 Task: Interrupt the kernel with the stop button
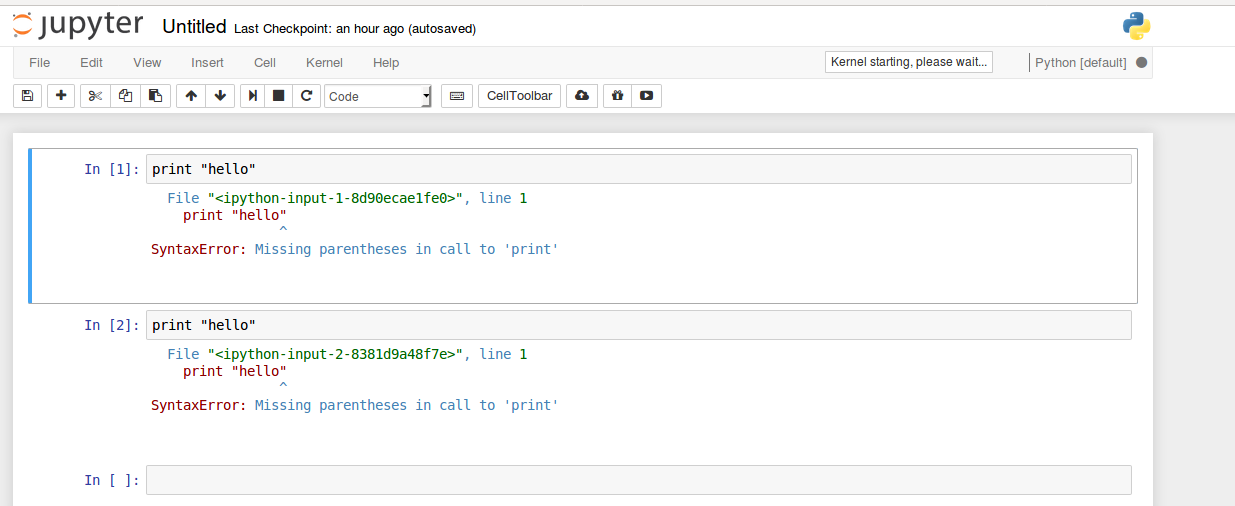[x=279, y=96]
